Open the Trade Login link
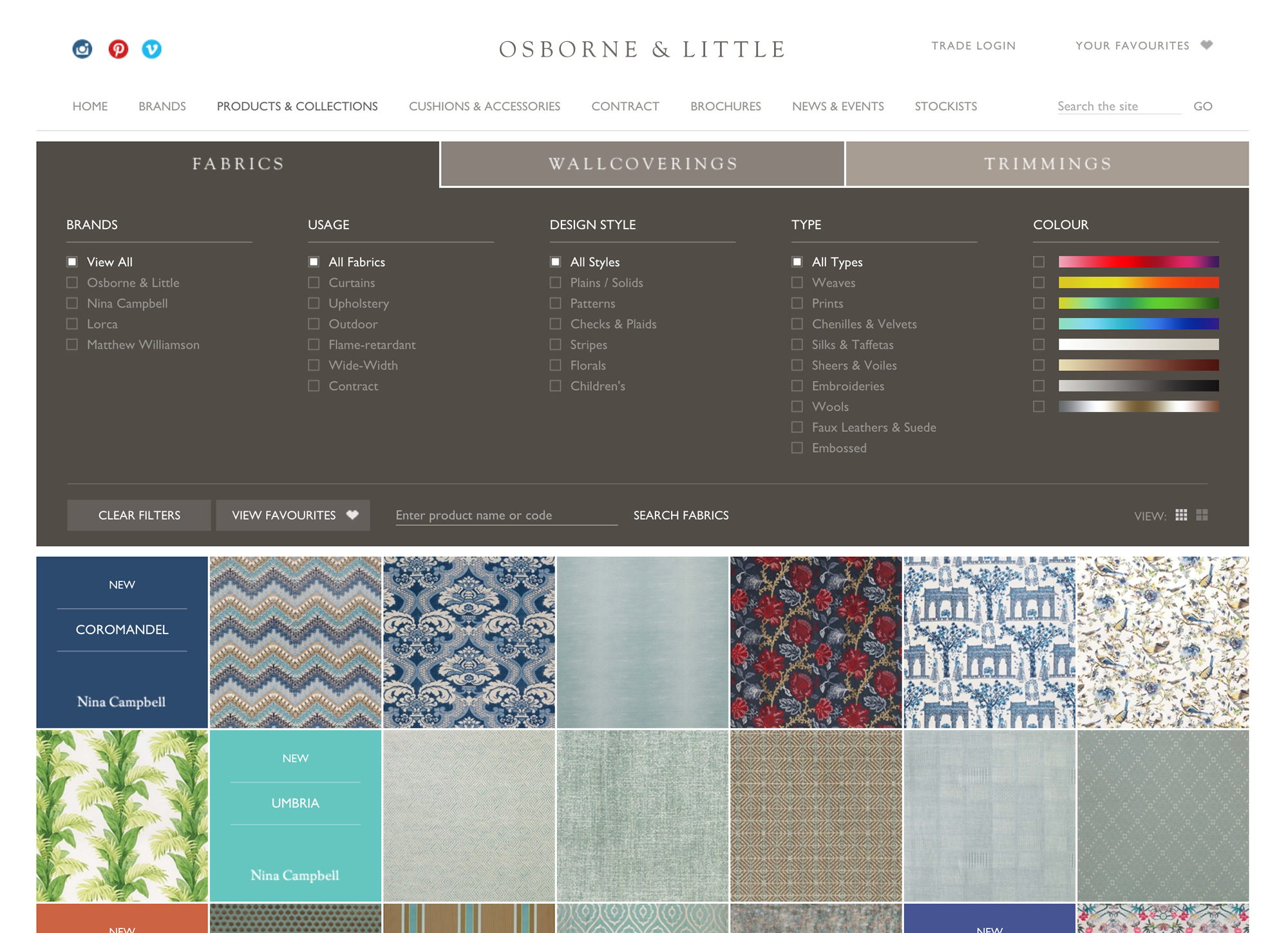 [973, 46]
